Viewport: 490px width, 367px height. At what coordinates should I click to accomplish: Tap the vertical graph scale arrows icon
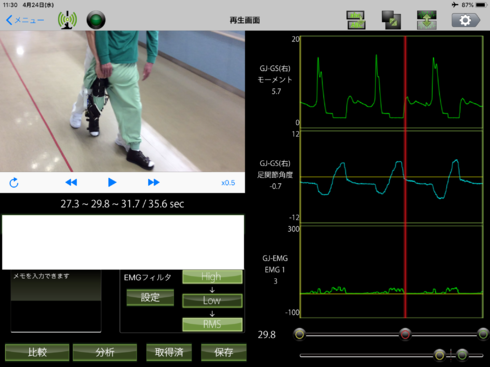click(x=427, y=20)
